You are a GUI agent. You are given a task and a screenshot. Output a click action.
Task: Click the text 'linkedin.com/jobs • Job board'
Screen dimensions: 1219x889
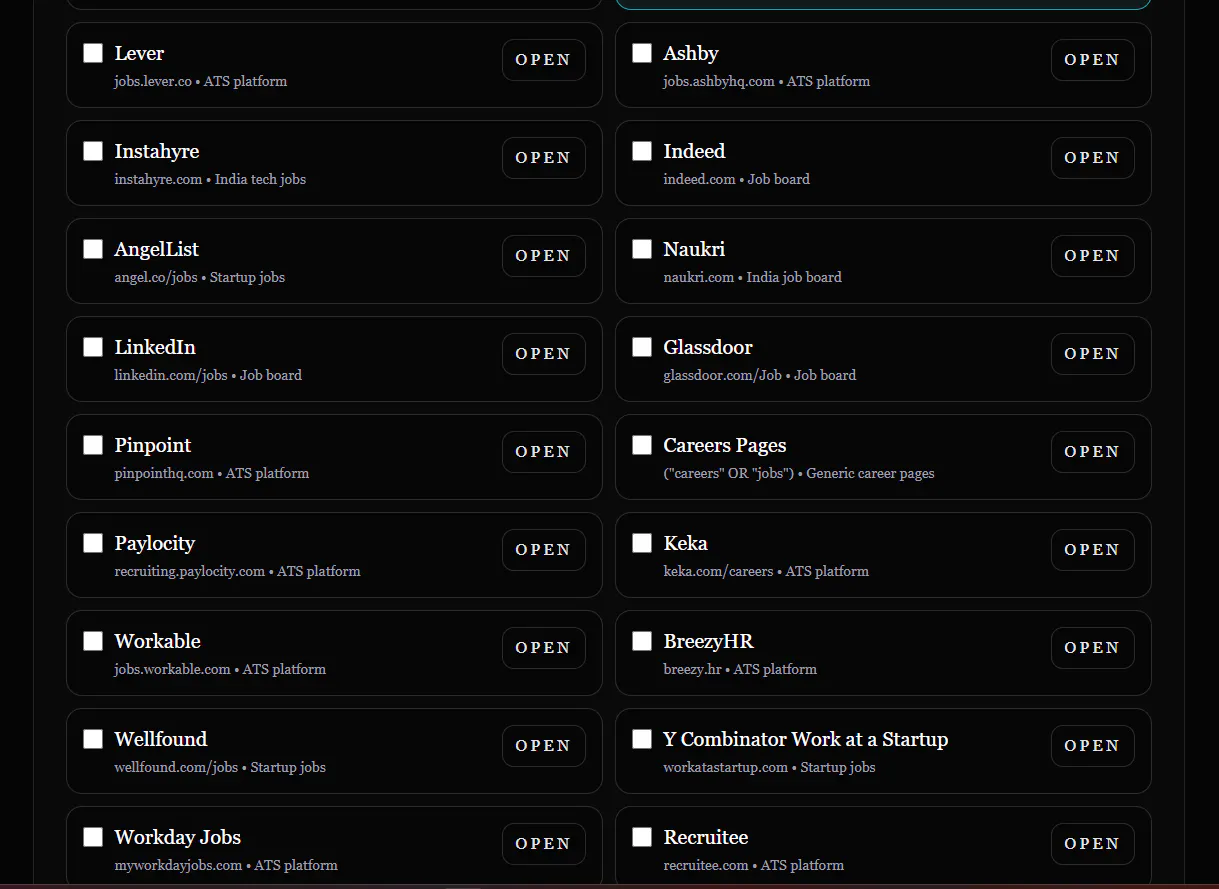(x=208, y=375)
